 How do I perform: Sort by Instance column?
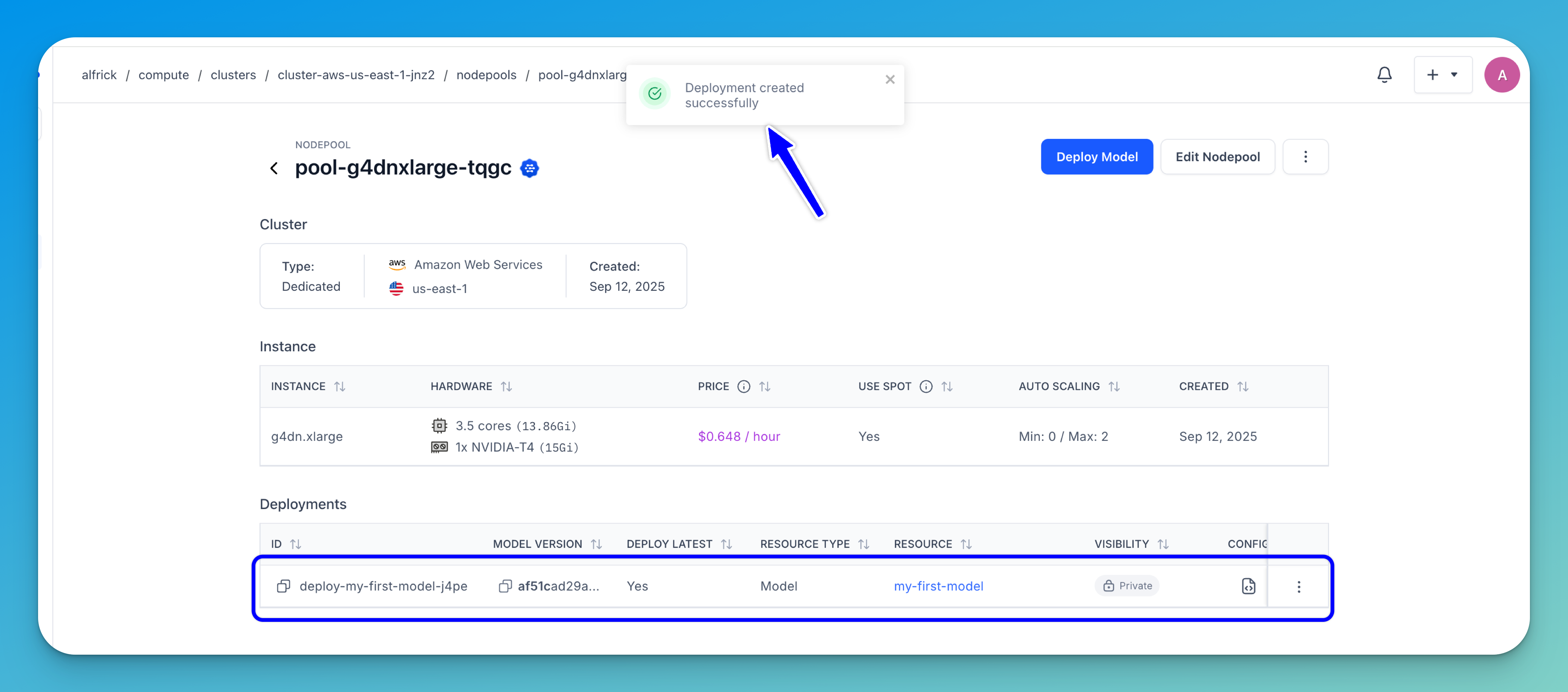coord(340,386)
